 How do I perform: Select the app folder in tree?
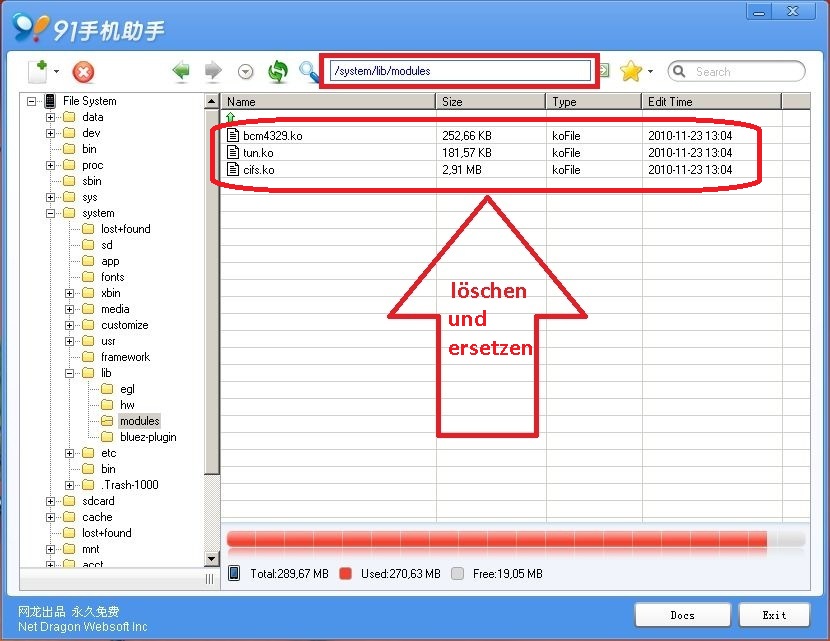tap(110, 261)
